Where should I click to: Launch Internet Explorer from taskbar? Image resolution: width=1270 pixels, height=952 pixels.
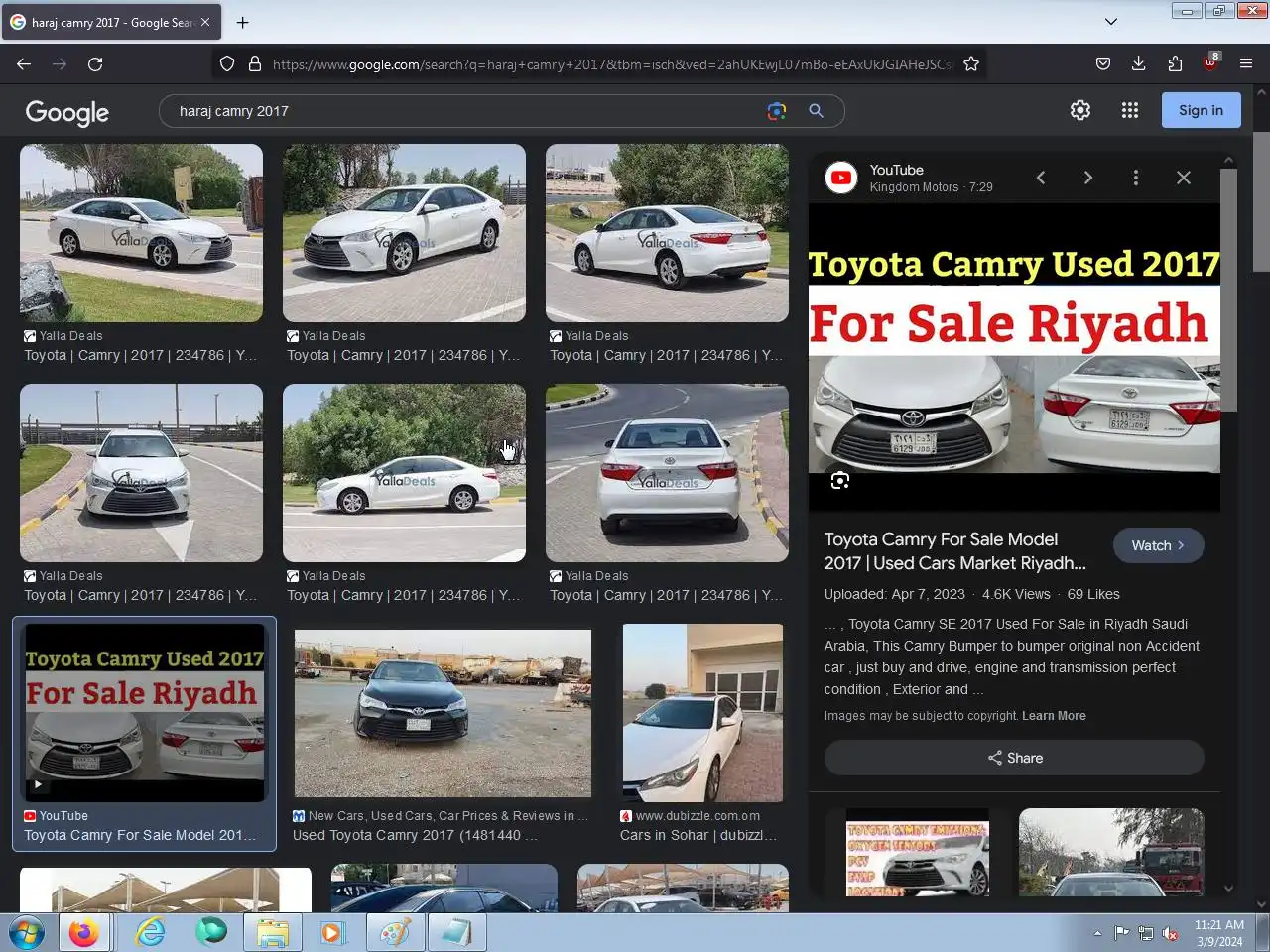[150, 933]
